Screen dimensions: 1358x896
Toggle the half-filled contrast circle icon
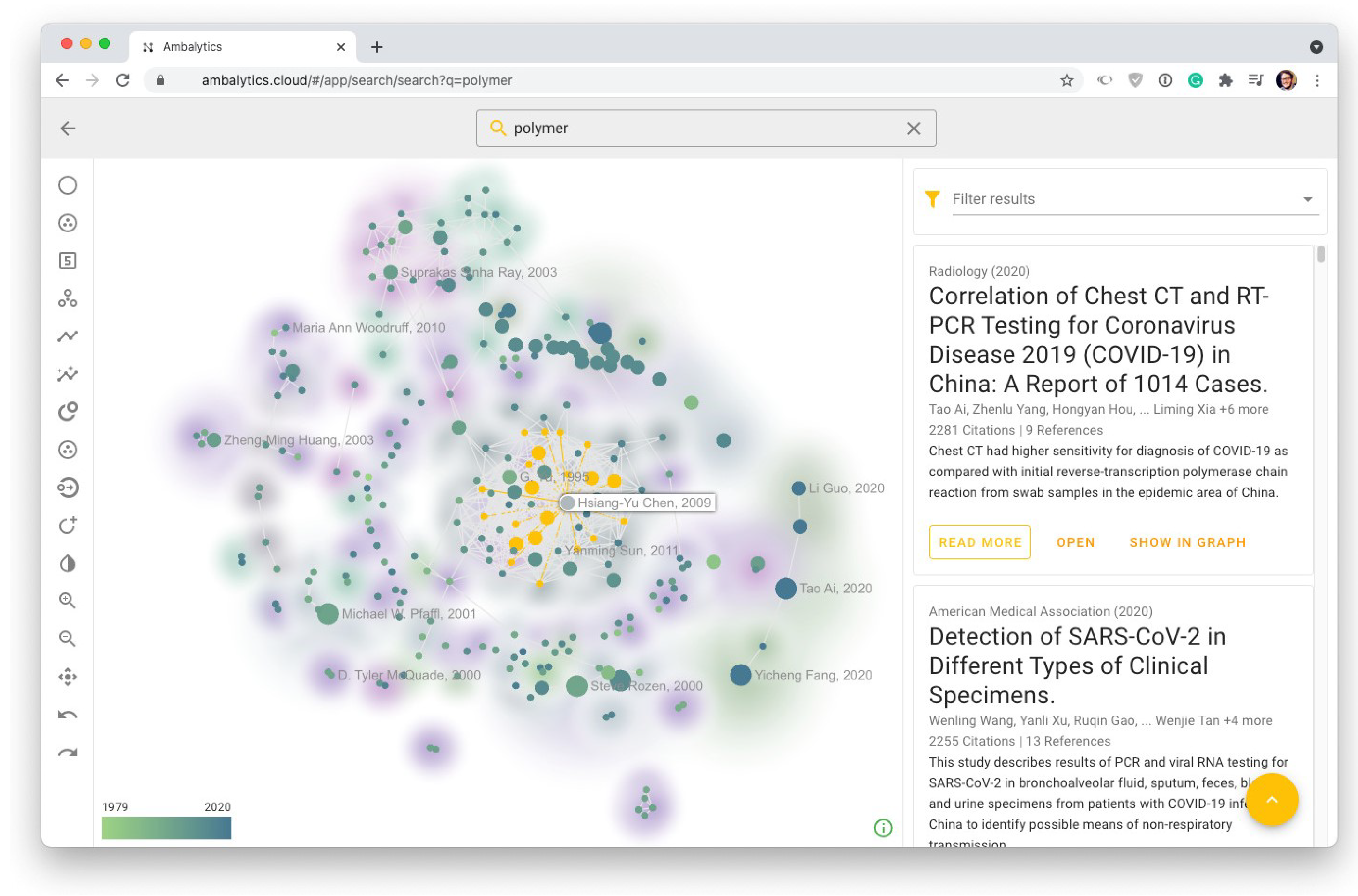[67, 563]
